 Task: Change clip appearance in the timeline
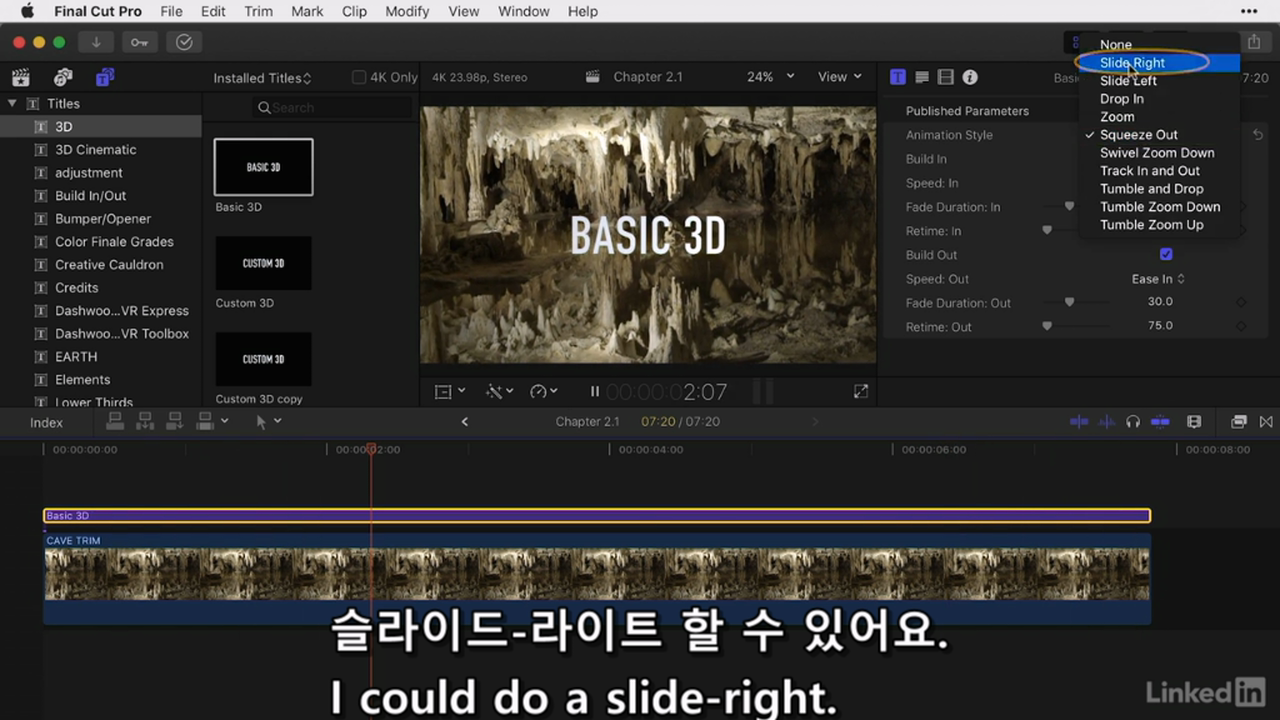[1194, 422]
